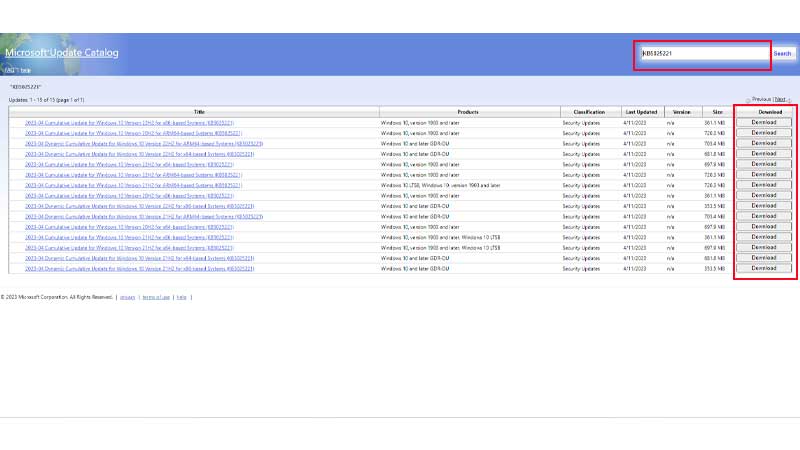Download the Cumulative Update 20H2 x86 row
Image resolution: width=800 pixels, height=450 pixels.
pyautogui.click(x=764, y=195)
